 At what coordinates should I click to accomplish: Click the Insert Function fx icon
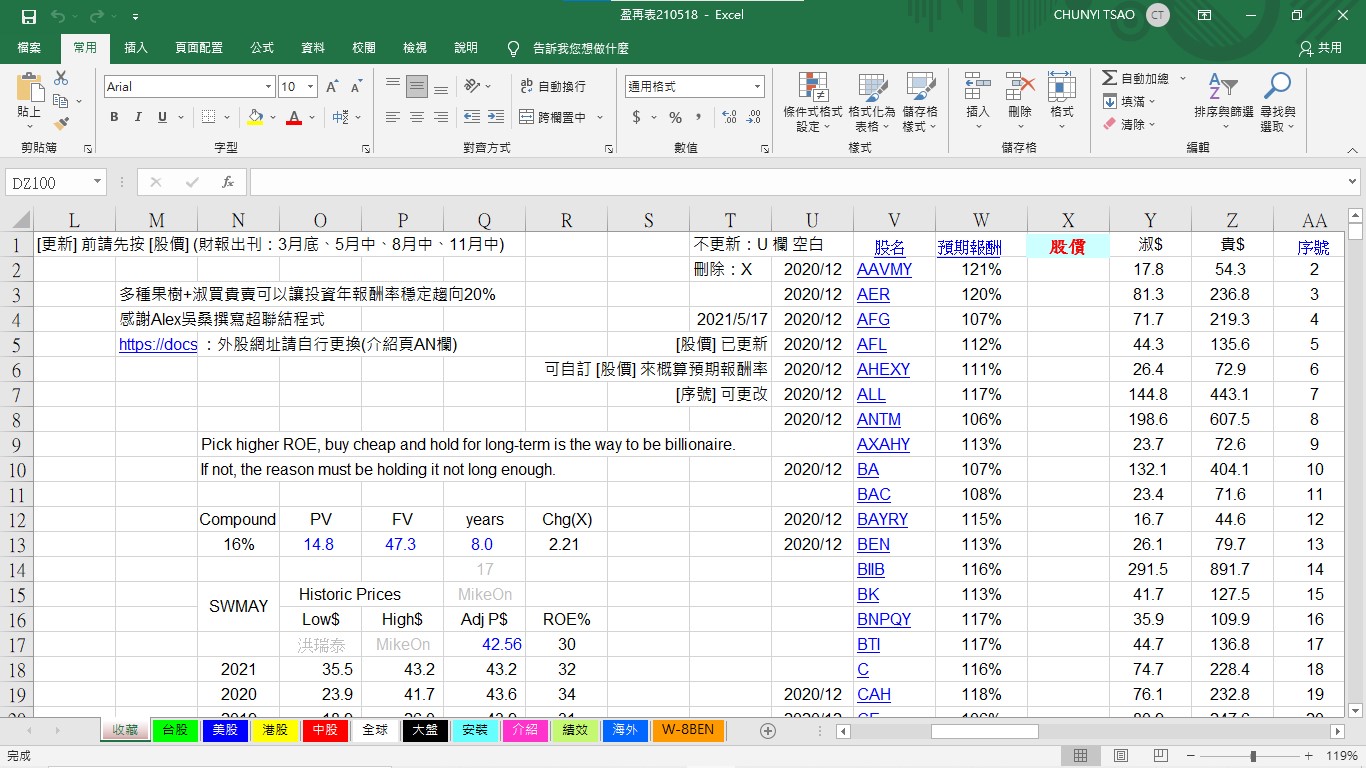coord(228,182)
